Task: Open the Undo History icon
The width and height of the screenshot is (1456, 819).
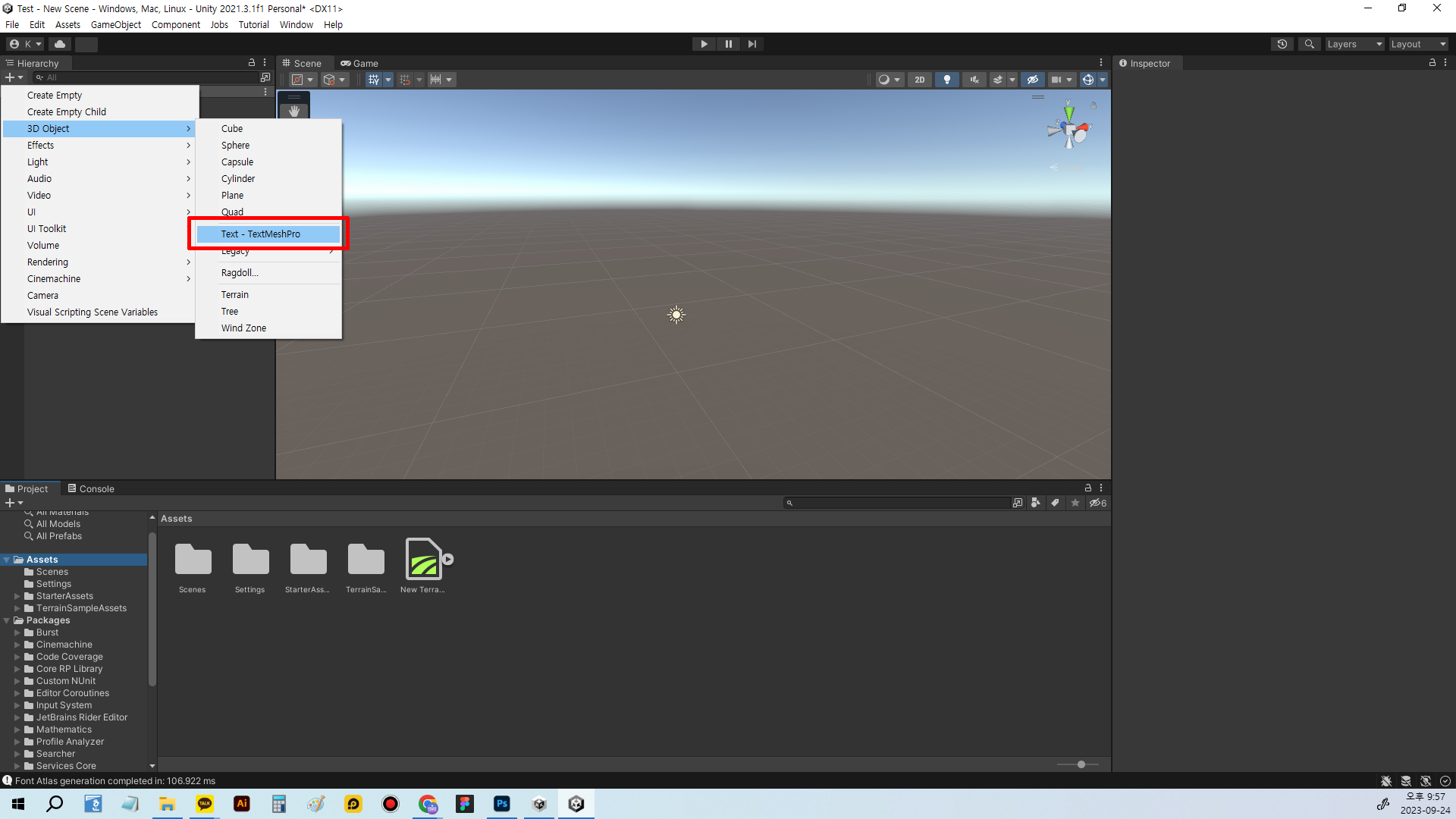Action: tap(1282, 44)
